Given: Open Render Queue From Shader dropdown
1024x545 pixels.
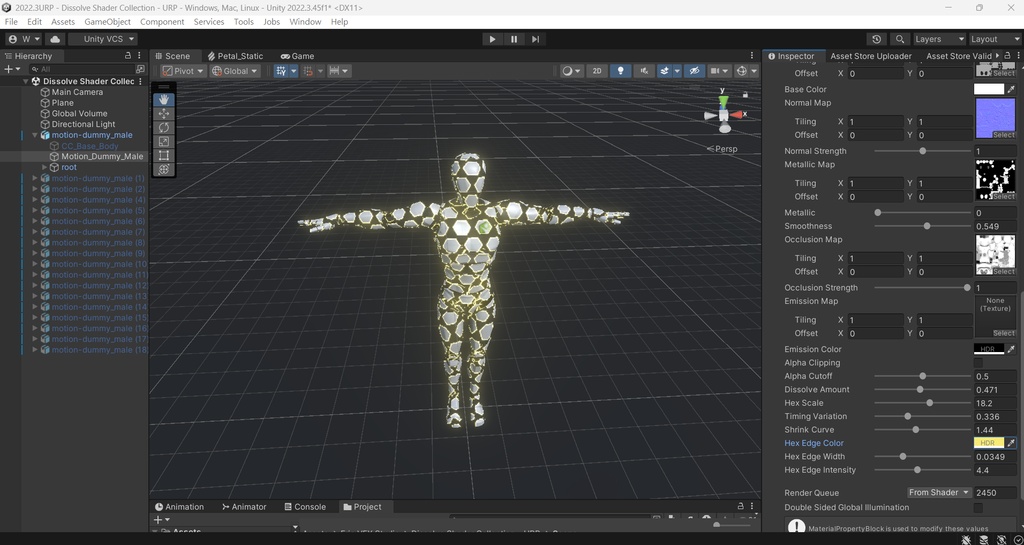Looking at the screenshot, I should 938,493.
